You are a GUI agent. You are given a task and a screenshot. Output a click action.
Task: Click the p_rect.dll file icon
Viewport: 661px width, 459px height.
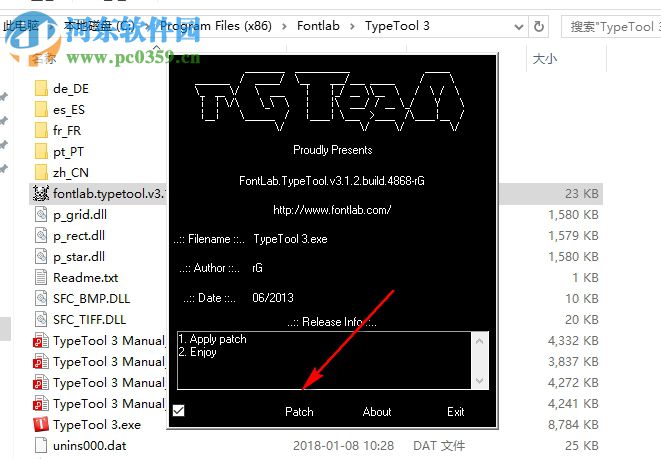[x=41, y=236]
